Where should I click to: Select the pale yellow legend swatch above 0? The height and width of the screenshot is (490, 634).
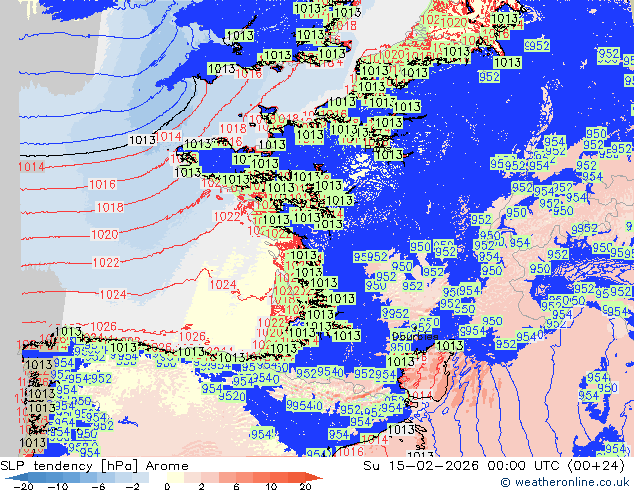point(175,477)
